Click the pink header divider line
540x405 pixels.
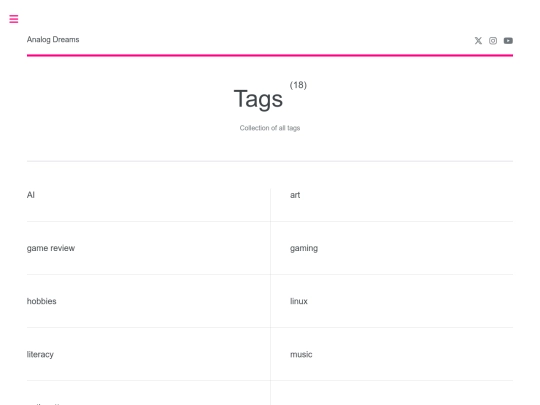pyautogui.click(x=270, y=55)
